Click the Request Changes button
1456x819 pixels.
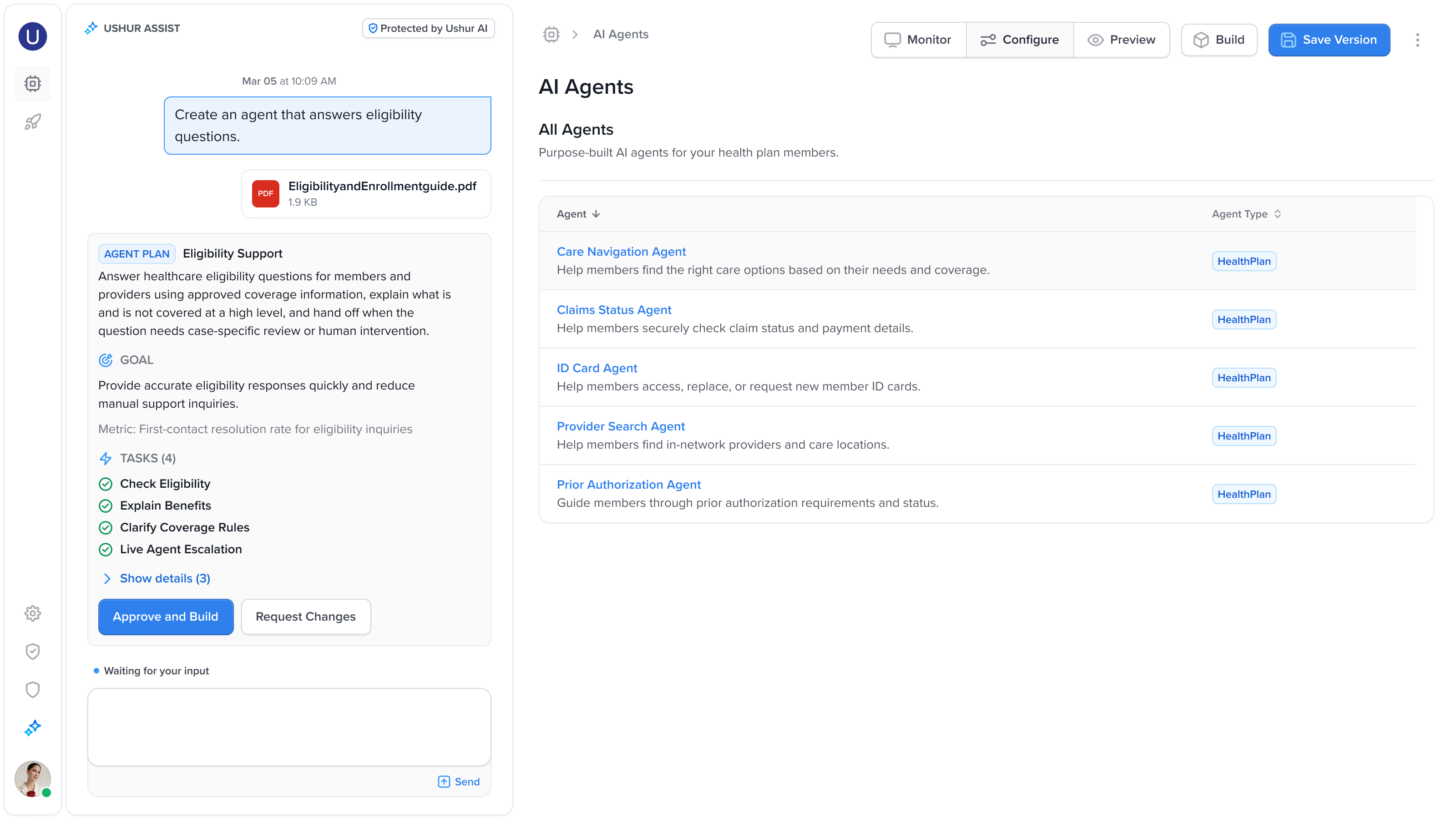(x=306, y=617)
